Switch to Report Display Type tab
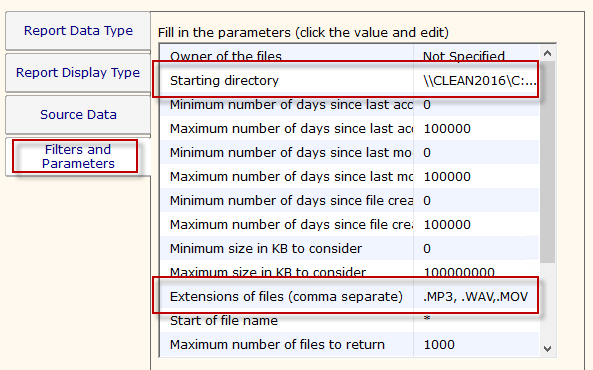 (x=78, y=73)
